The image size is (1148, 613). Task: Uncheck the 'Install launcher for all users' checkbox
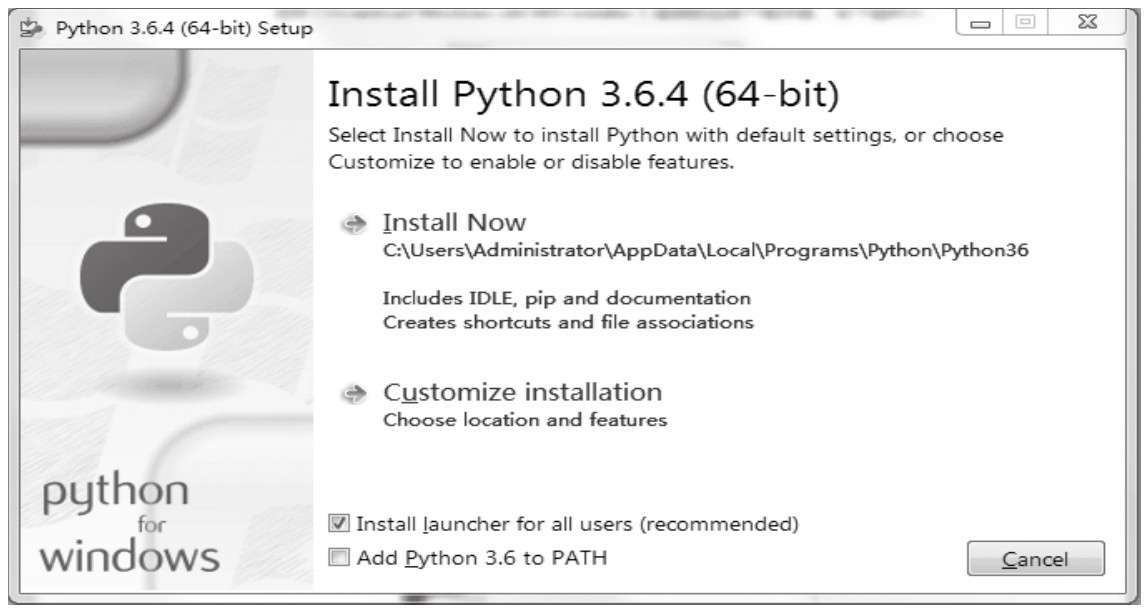[x=340, y=523]
